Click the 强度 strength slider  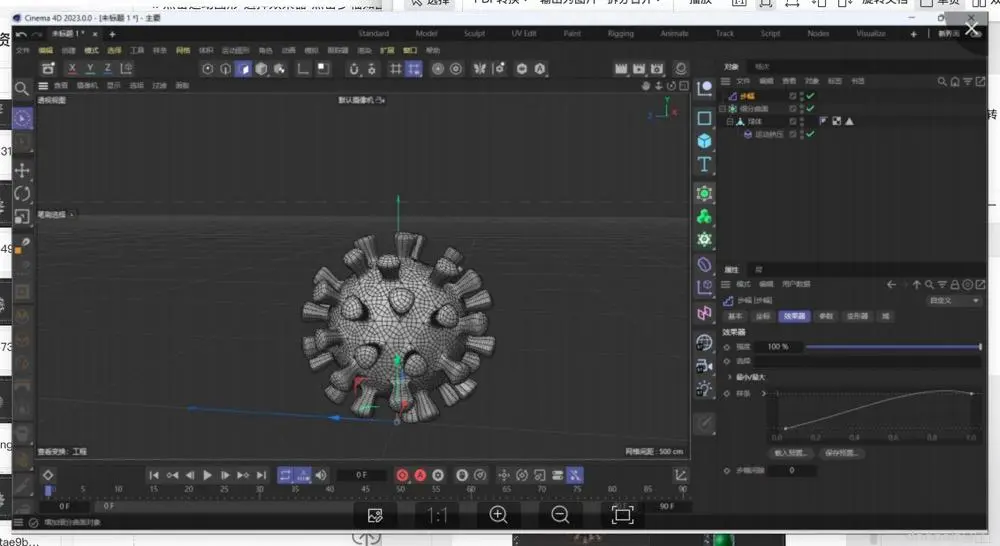coord(893,347)
